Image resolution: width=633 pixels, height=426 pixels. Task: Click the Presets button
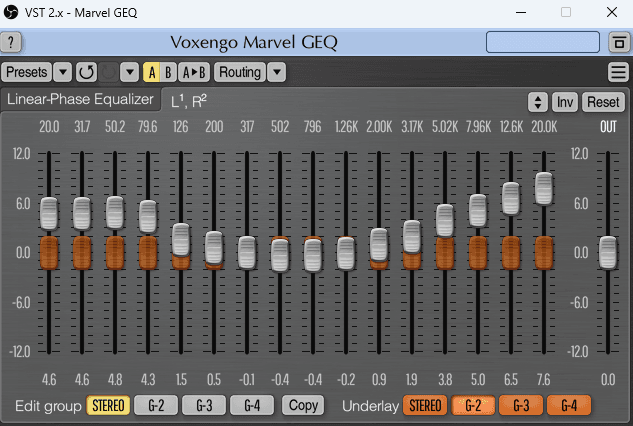tap(27, 72)
